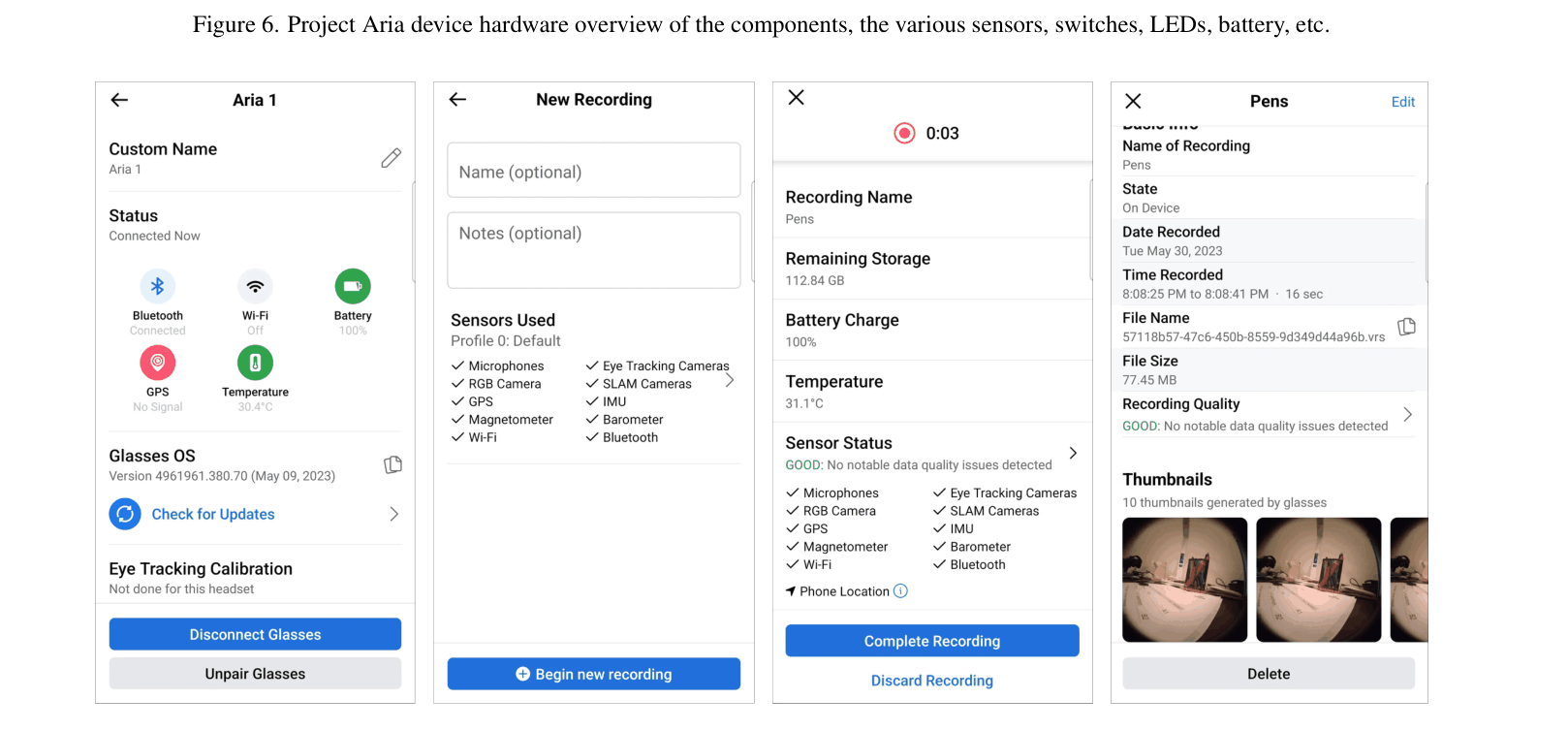Copy the recording File Name

1406,327
